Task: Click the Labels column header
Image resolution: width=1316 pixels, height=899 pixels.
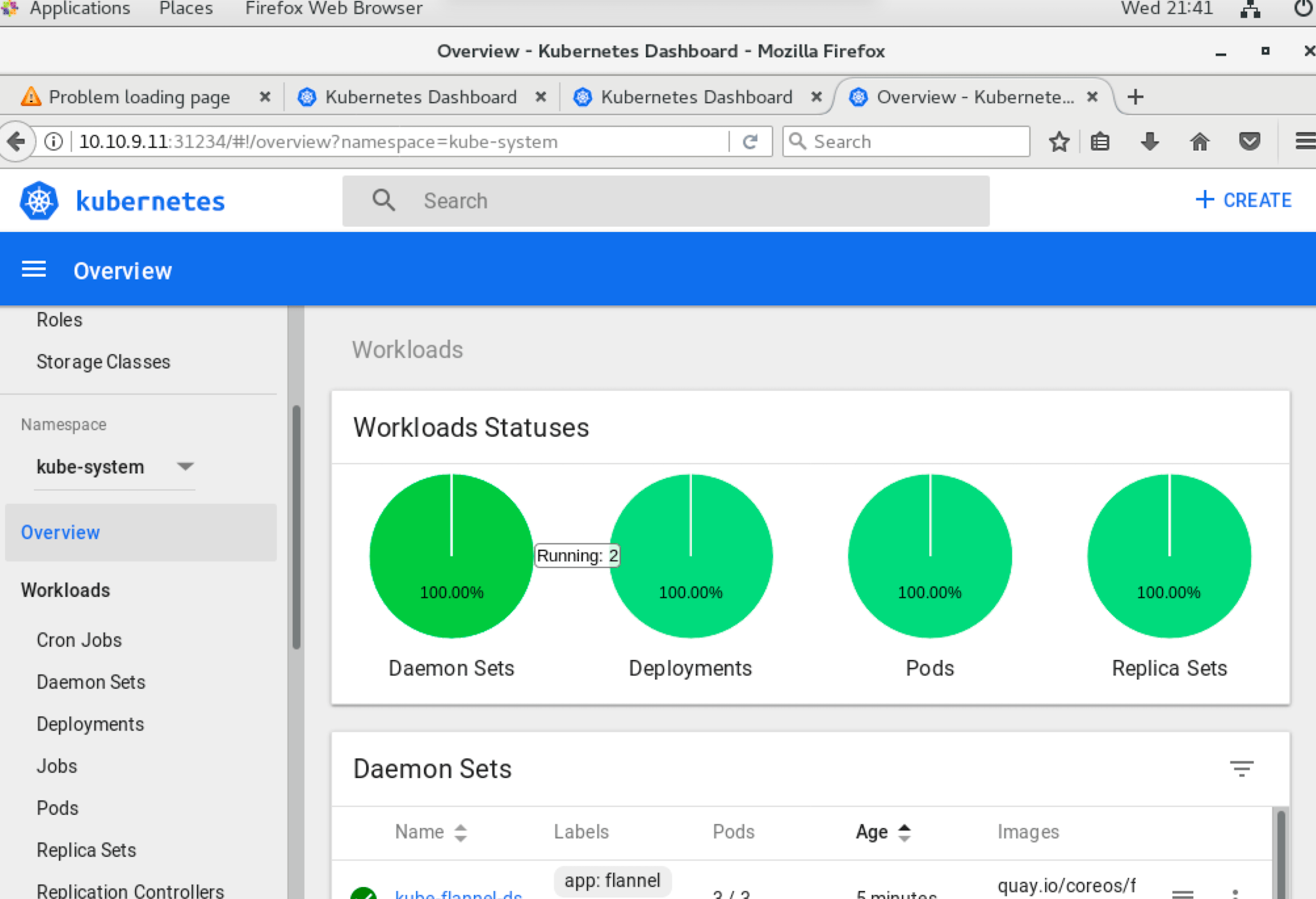Action: [x=581, y=832]
